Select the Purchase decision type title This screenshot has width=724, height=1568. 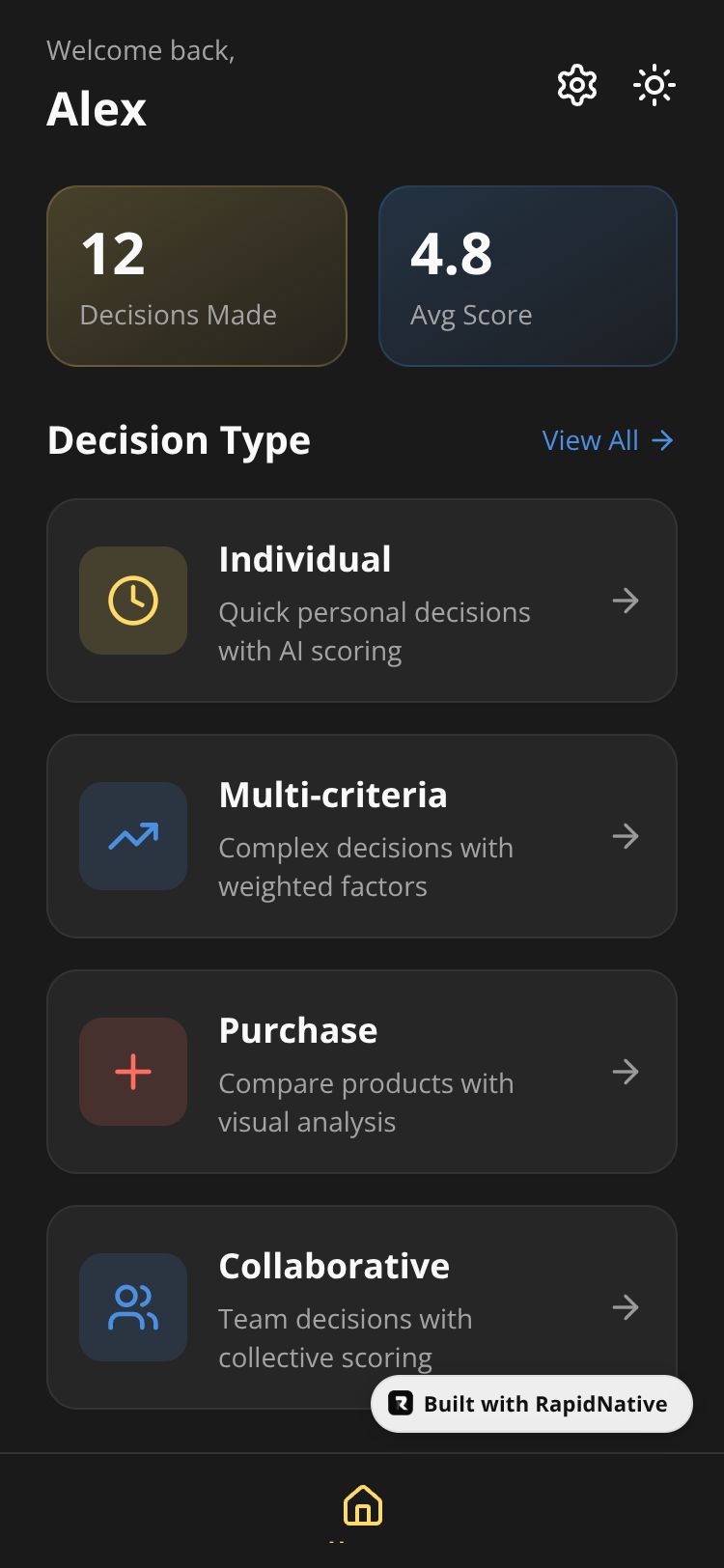pyautogui.click(x=298, y=1030)
